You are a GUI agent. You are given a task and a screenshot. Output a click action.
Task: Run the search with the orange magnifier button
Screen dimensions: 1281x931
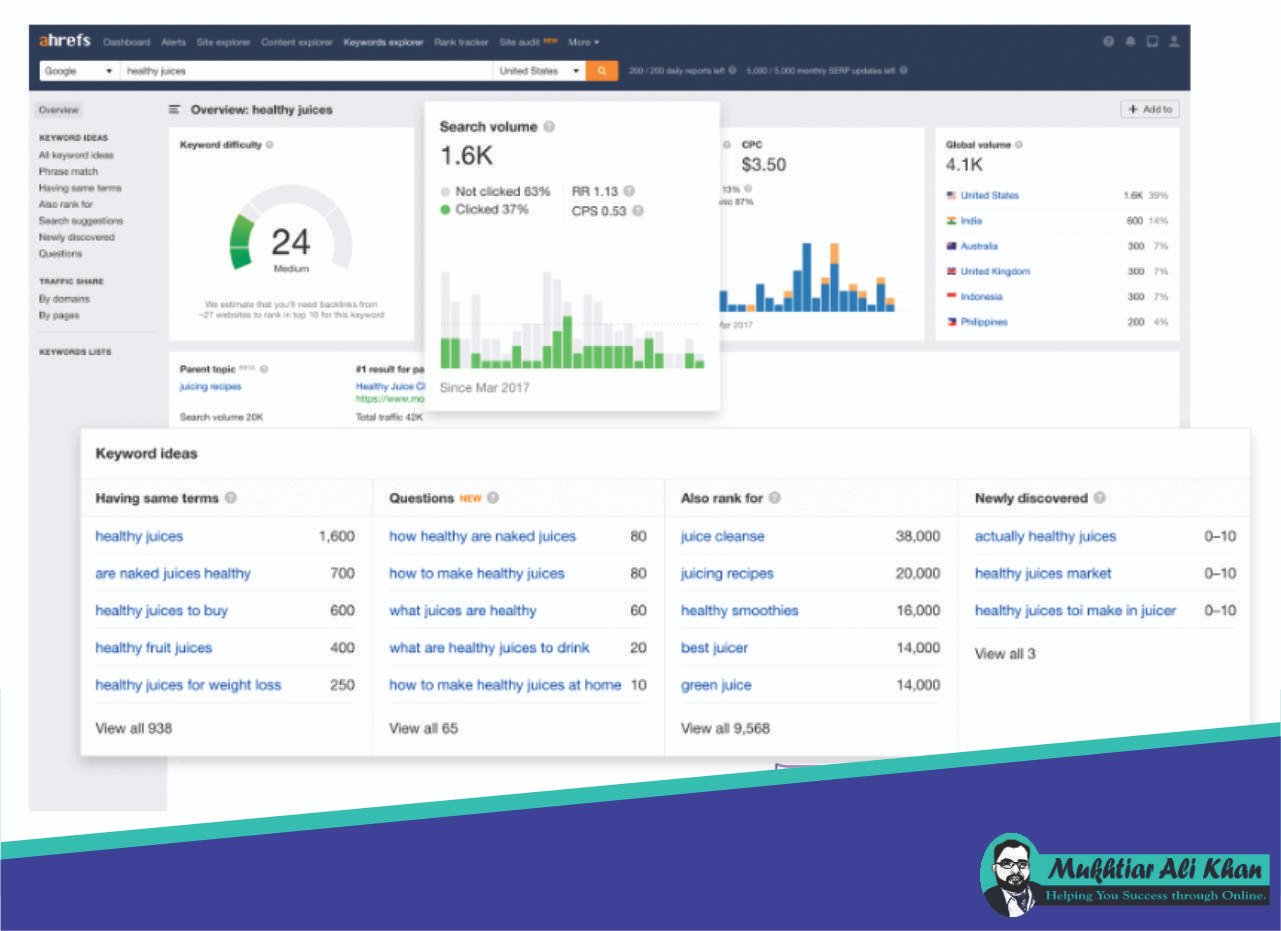(x=600, y=71)
